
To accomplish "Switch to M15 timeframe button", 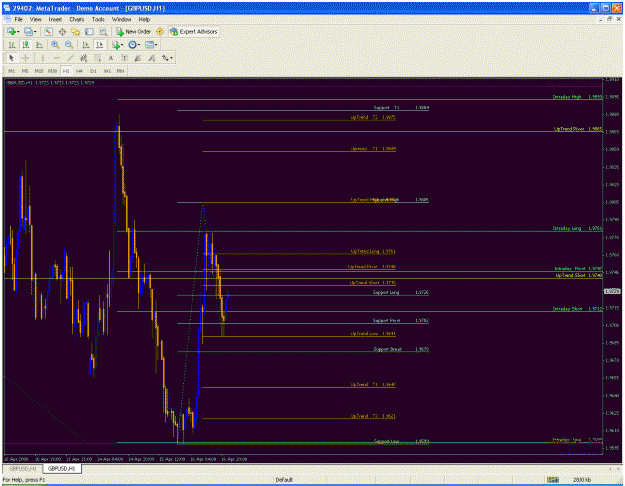I will (x=39, y=71).
